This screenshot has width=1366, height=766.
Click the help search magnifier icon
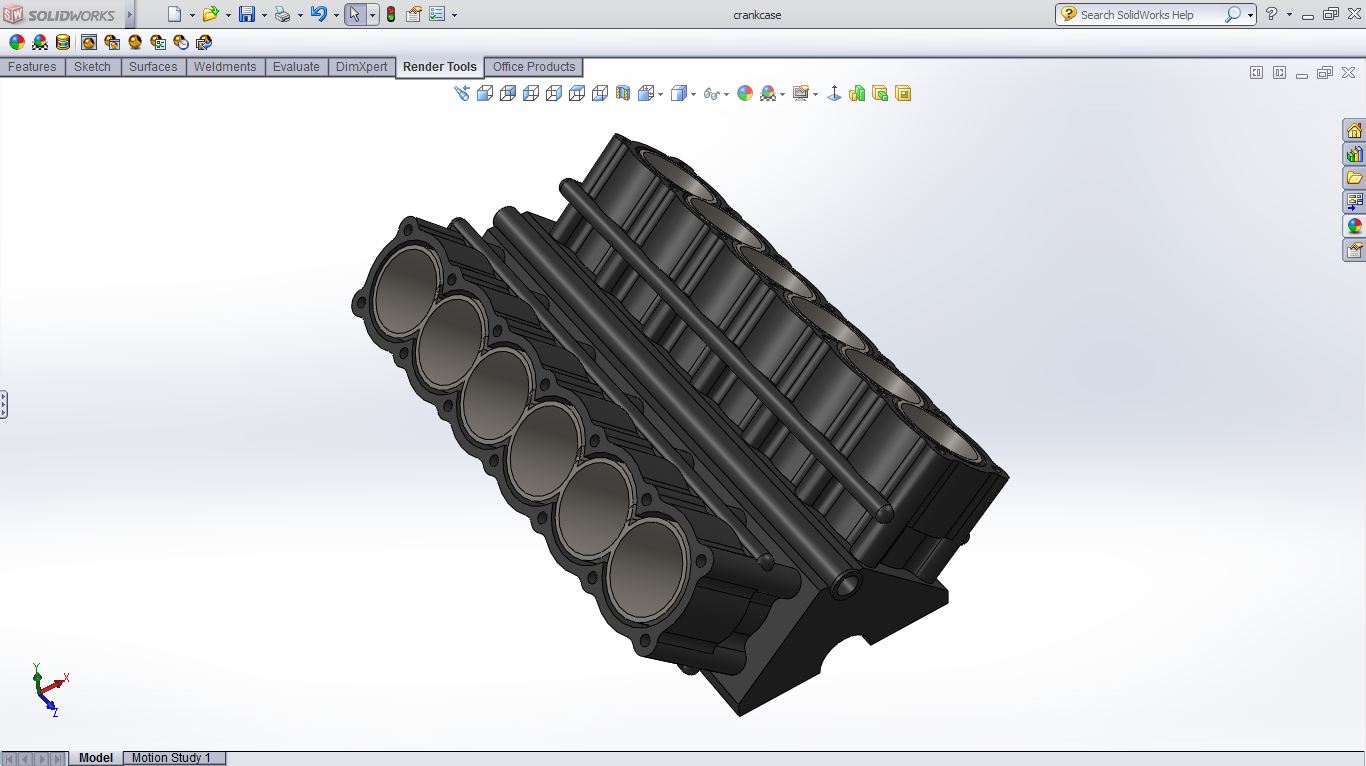1232,14
